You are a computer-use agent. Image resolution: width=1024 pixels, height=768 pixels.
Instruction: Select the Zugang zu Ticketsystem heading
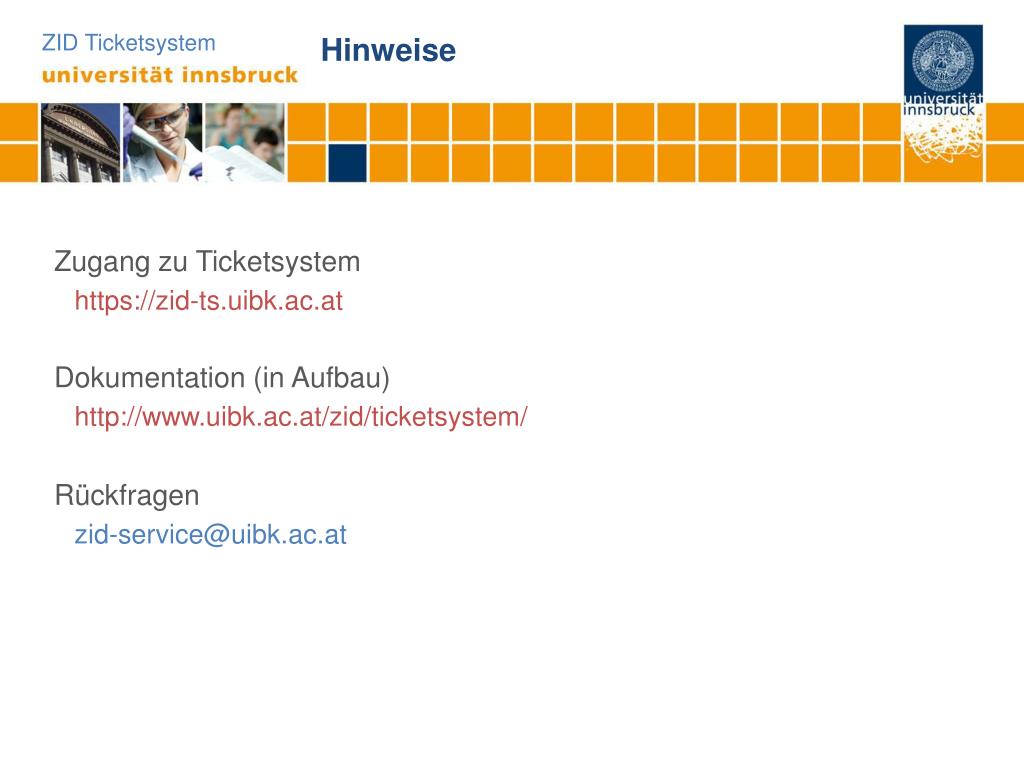tap(207, 262)
